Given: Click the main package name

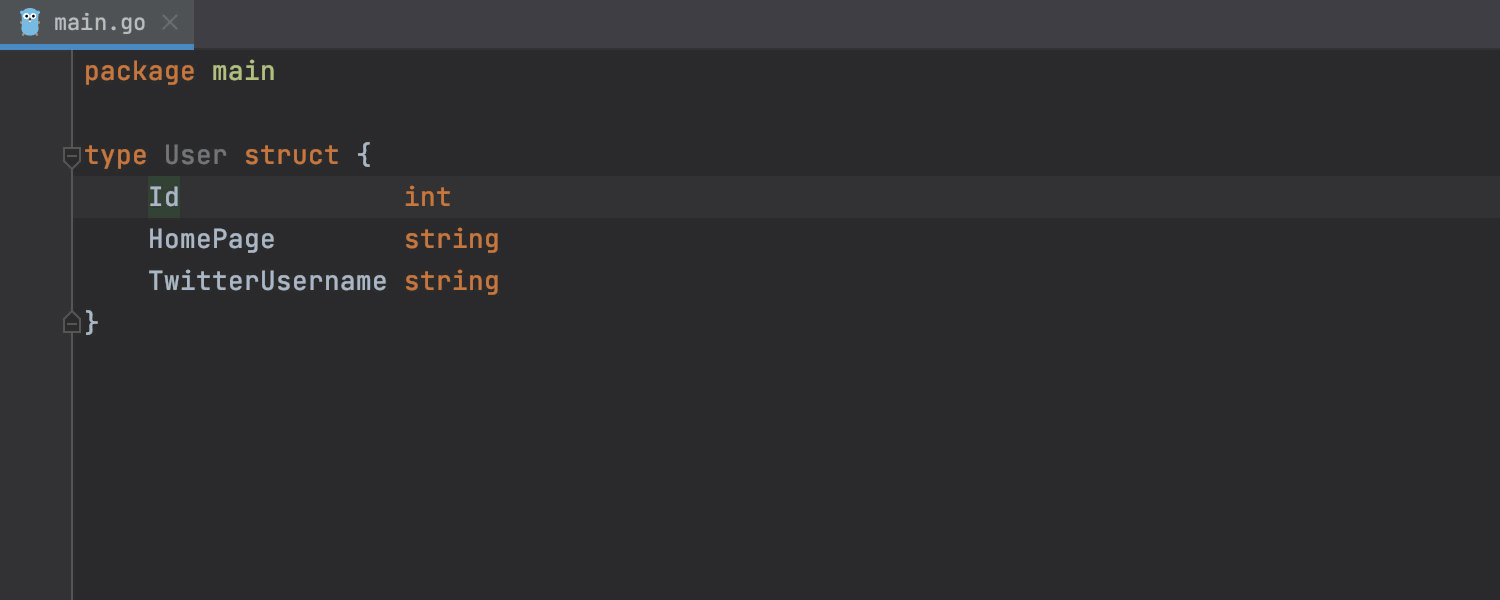Looking at the screenshot, I should [243, 72].
